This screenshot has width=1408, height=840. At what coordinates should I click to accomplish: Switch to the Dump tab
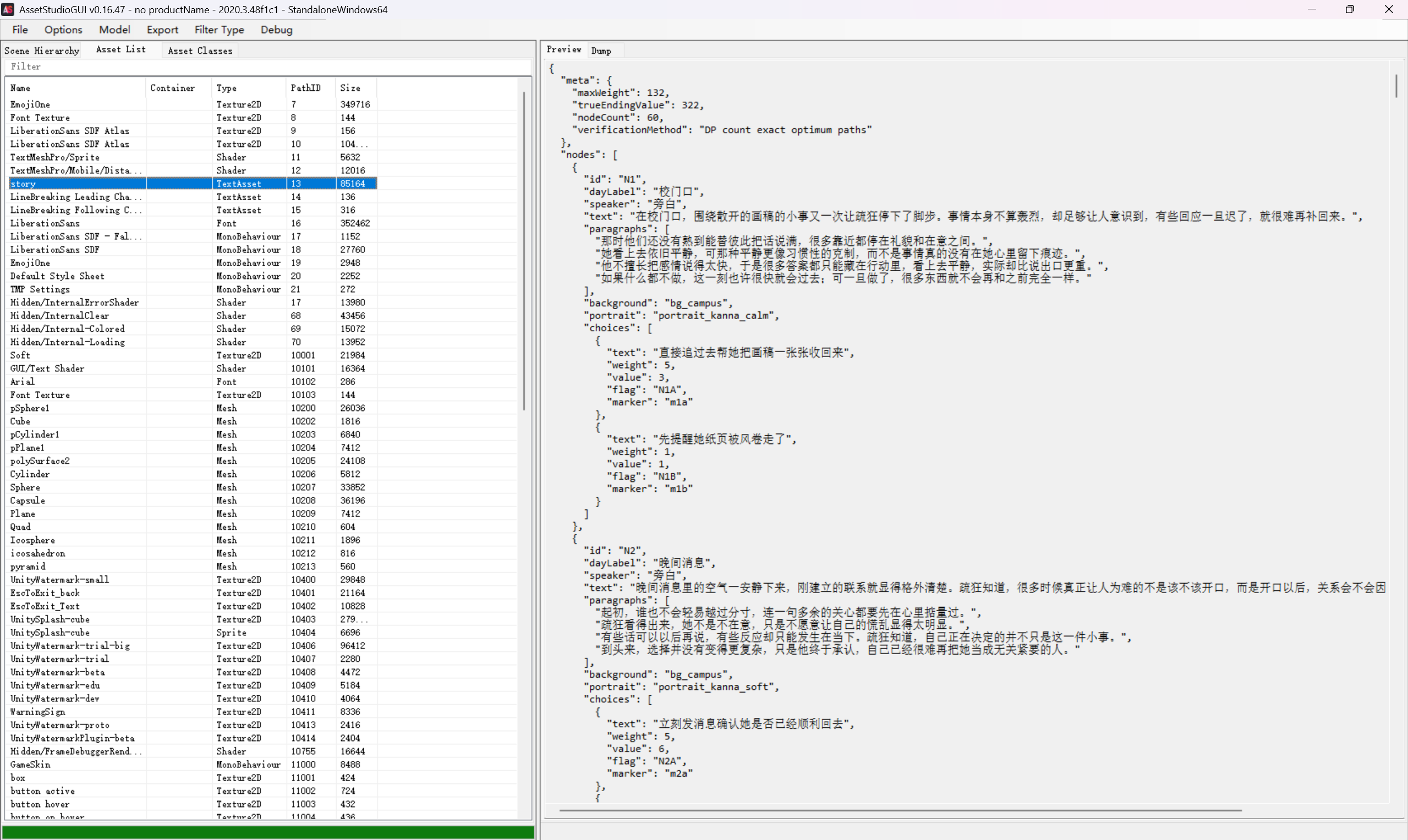click(x=601, y=51)
